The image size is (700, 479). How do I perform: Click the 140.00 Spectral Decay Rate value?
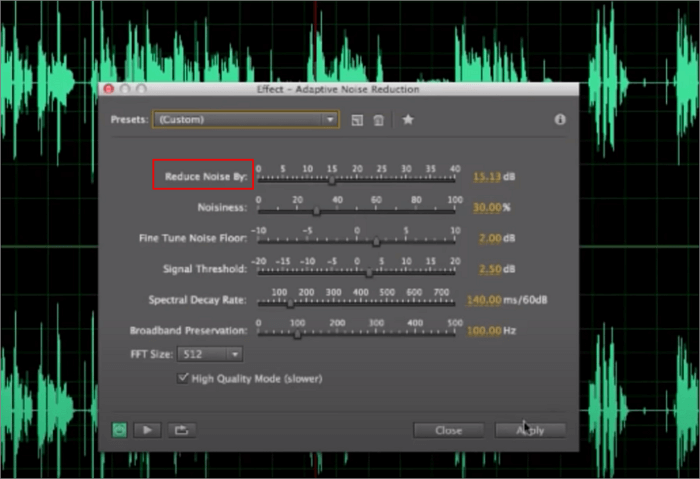click(x=485, y=300)
